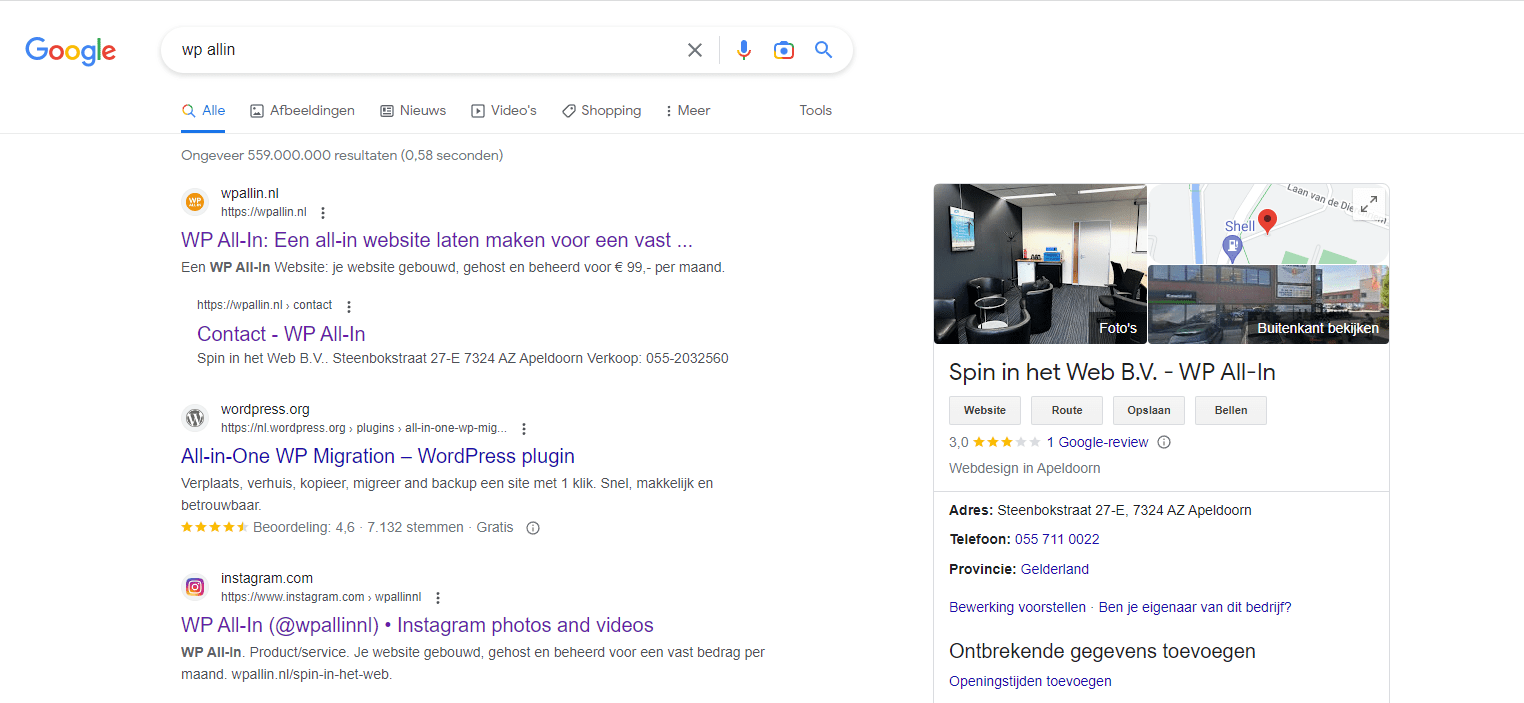
Task: Click the info icon beside Google-review
Action: (1164, 442)
